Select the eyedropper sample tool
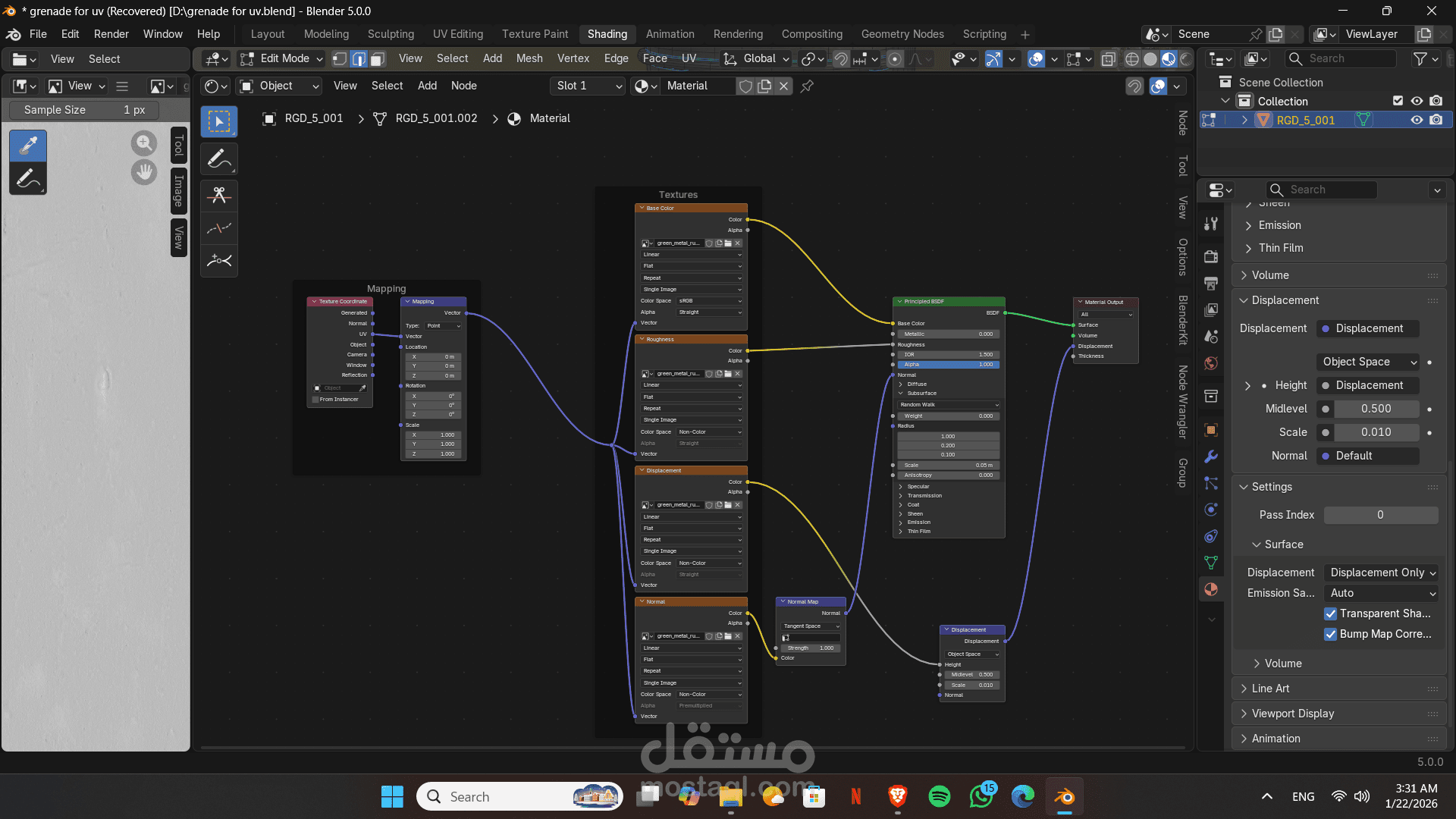The image size is (1456, 819). pyautogui.click(x=28, y=145)
